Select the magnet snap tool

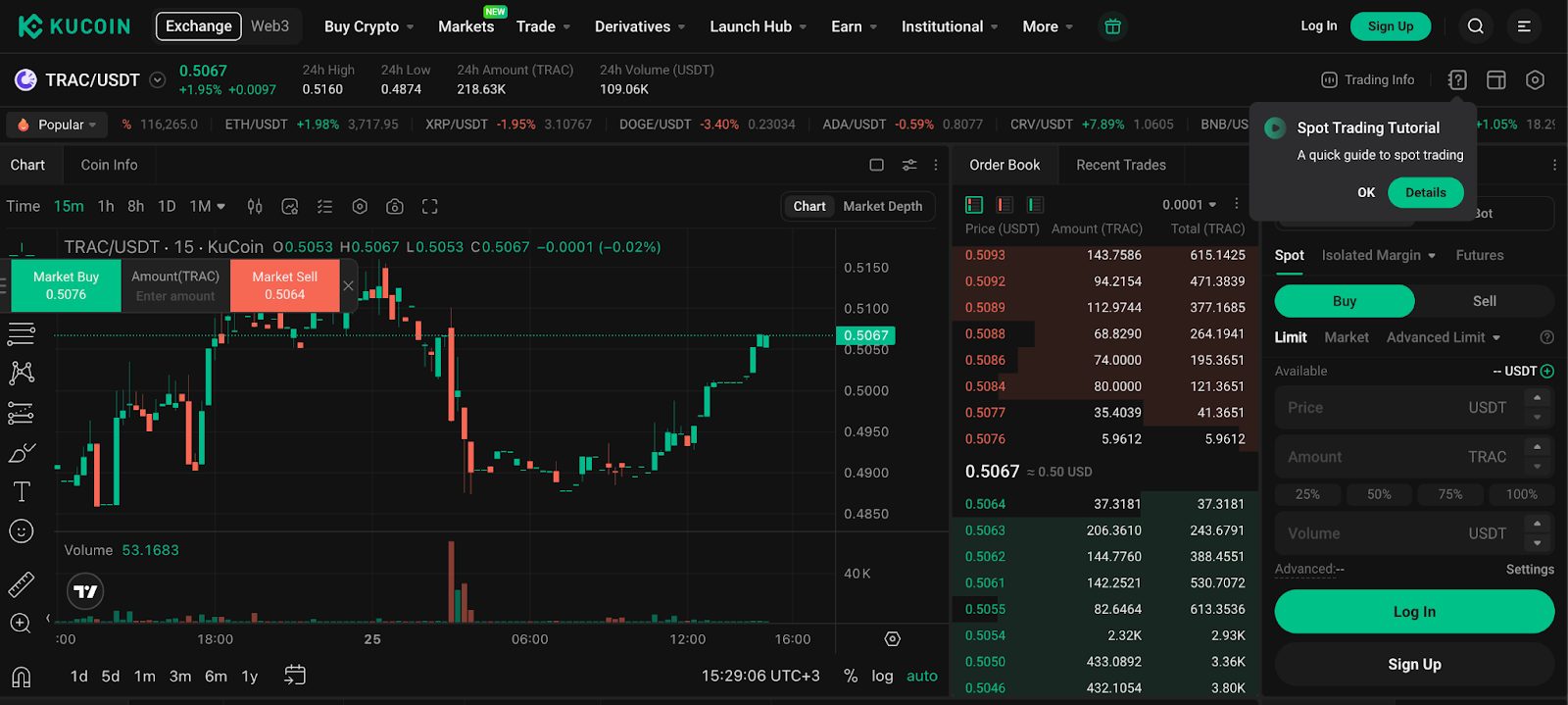[22, 677]
